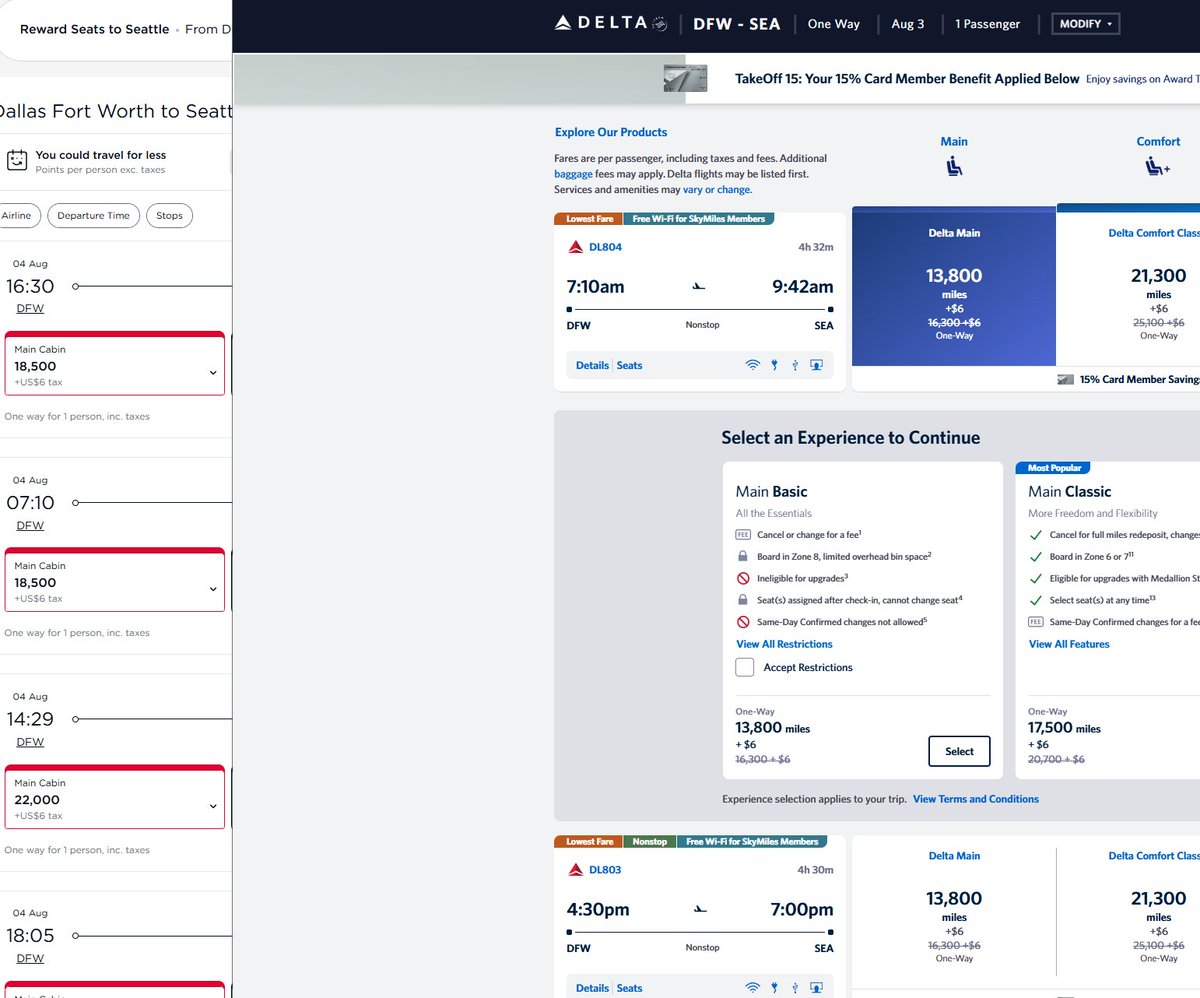Click 1 Passenger in Delta header
Image resolution: width=1200 pixels, height=998 pixels.
988,24
